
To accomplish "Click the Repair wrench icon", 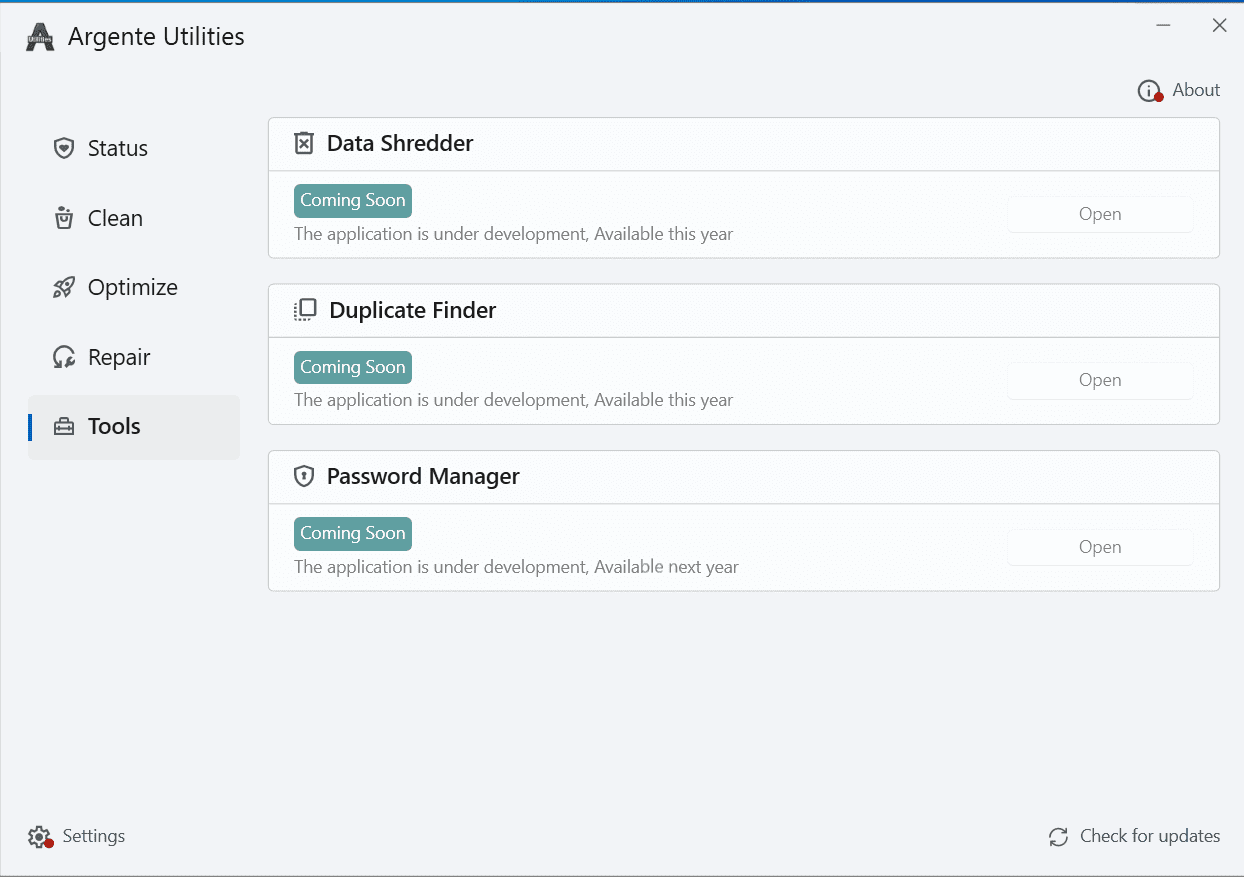I will (64, 357).
